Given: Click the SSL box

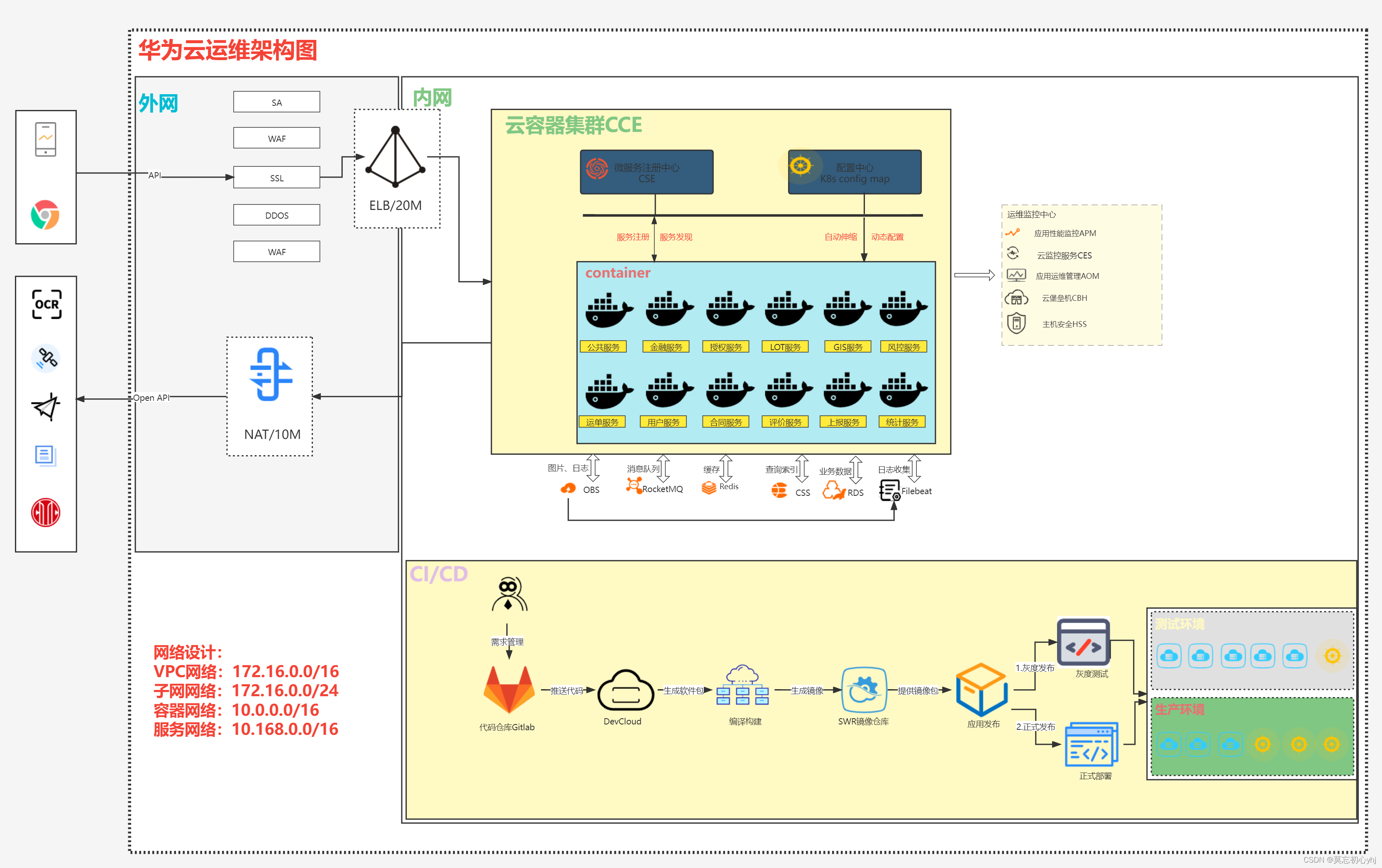Looking at the screenshot, I should [x=277, y=177].
